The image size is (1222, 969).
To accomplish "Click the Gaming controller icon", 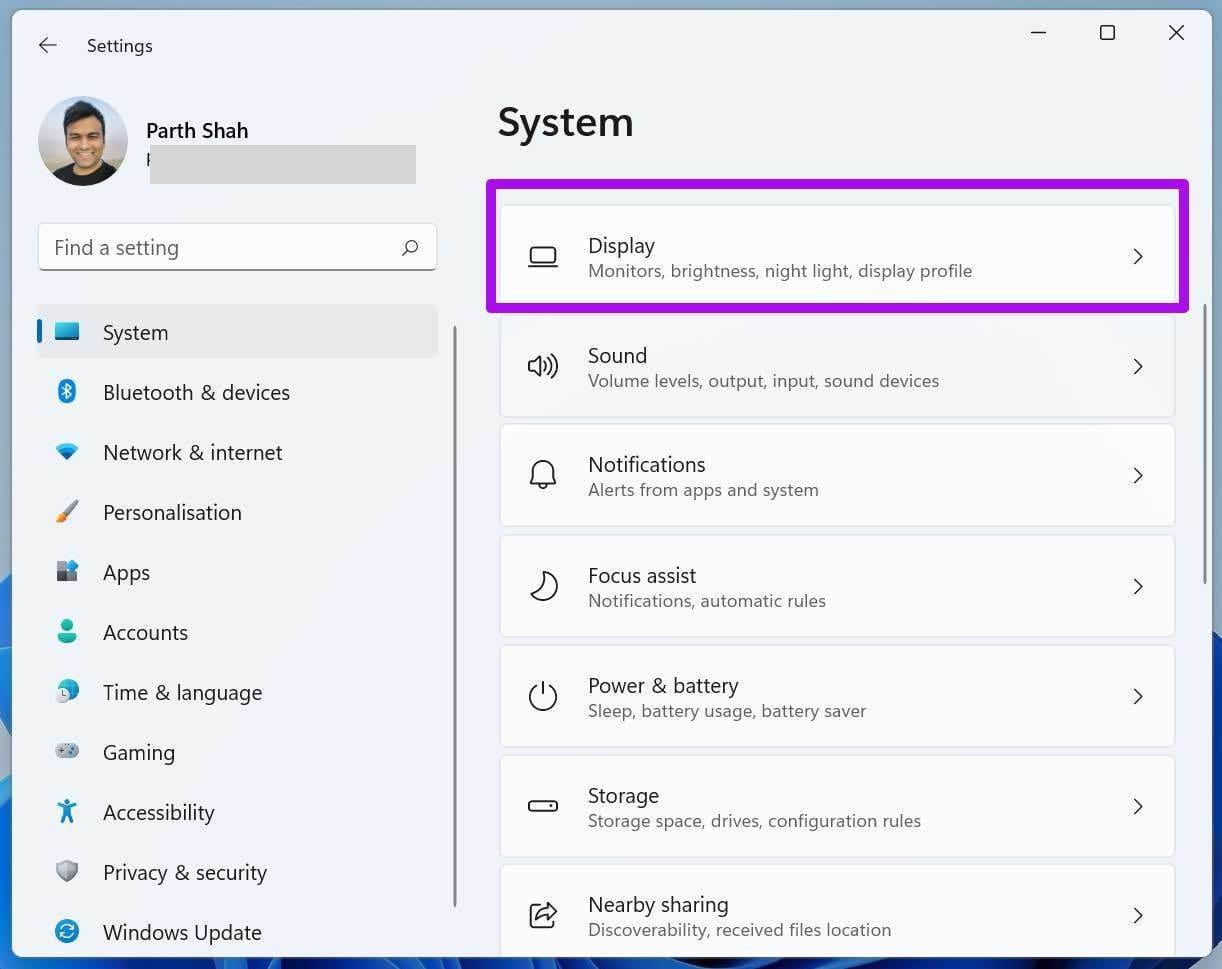I will point(67,750).
